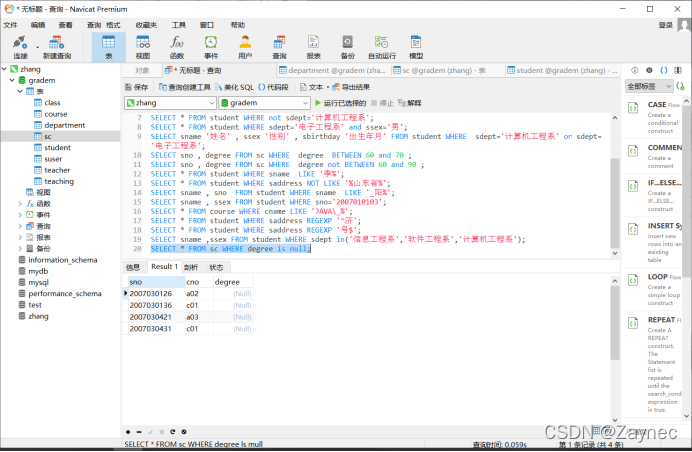692x452 pixels.
Task: Switch to department @gradem tab
Action: (333, 70)
